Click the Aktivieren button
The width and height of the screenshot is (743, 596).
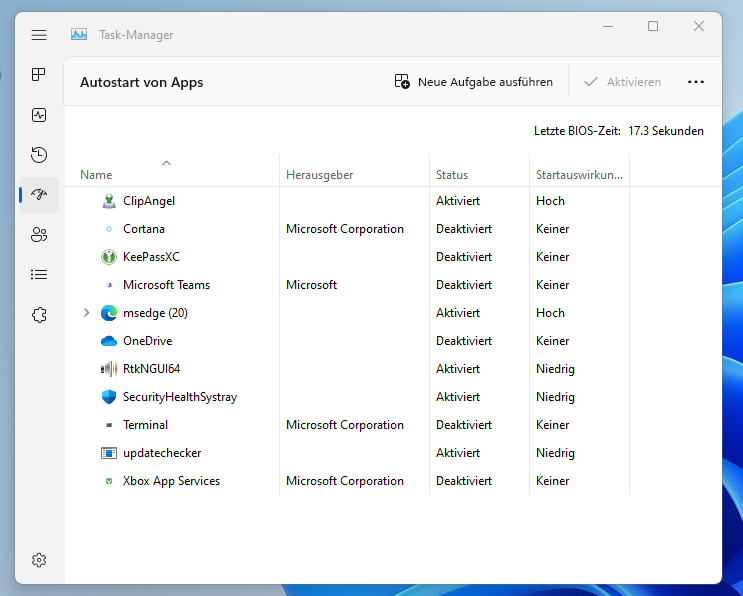coord(623,82)
